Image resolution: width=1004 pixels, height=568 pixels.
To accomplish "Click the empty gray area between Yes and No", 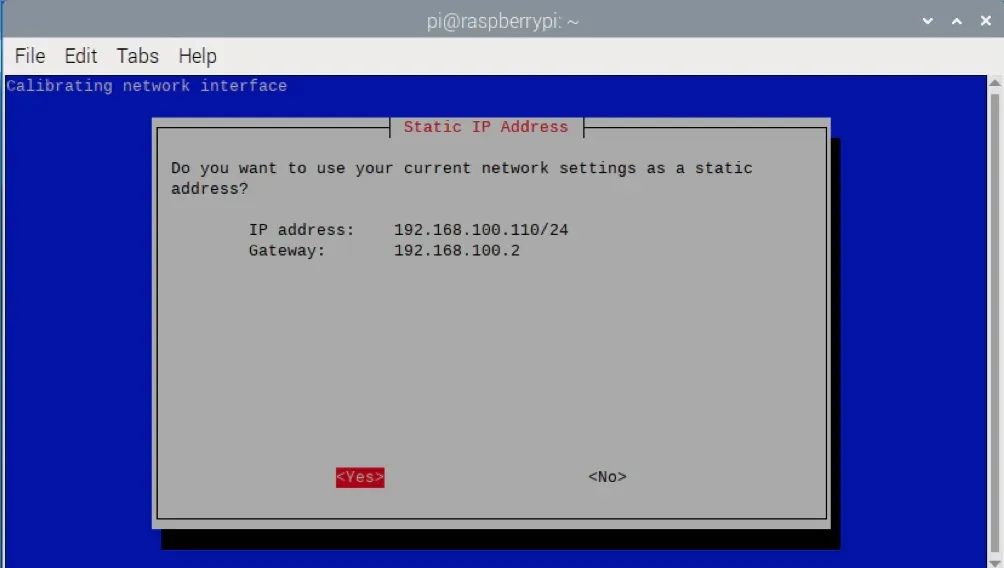I will pos(485,477).
